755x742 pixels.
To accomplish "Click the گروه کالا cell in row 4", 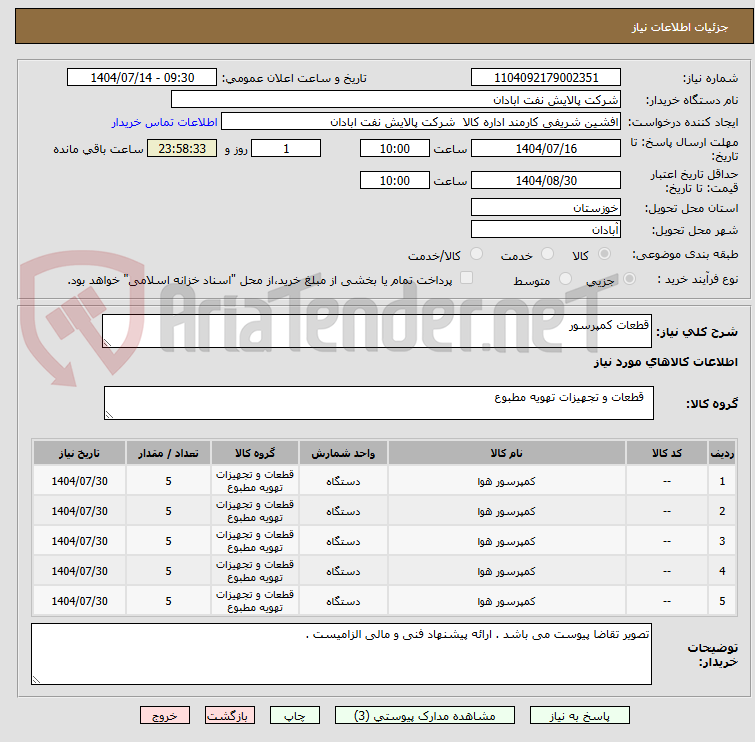I will tap(255, 571).
